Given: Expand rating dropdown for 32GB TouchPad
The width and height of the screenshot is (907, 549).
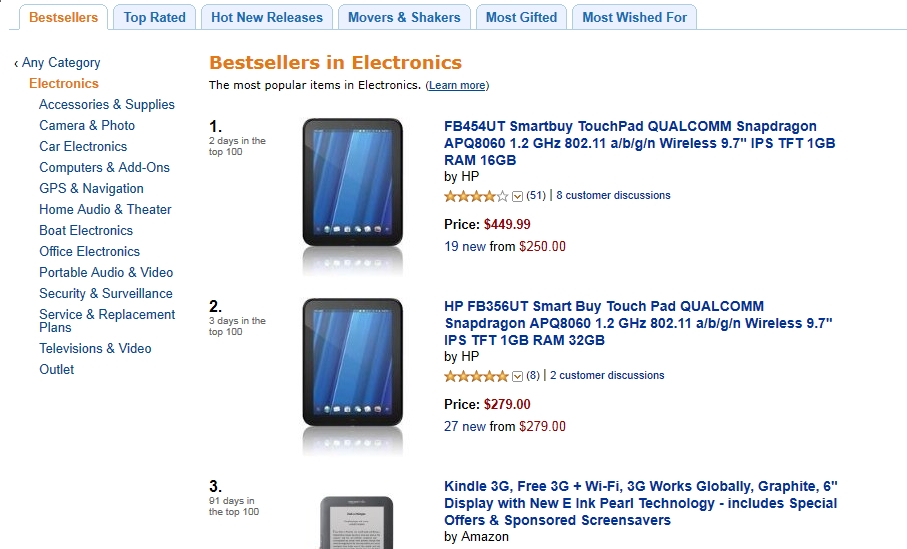Looking at the screenshot, I should coord(517,376).
